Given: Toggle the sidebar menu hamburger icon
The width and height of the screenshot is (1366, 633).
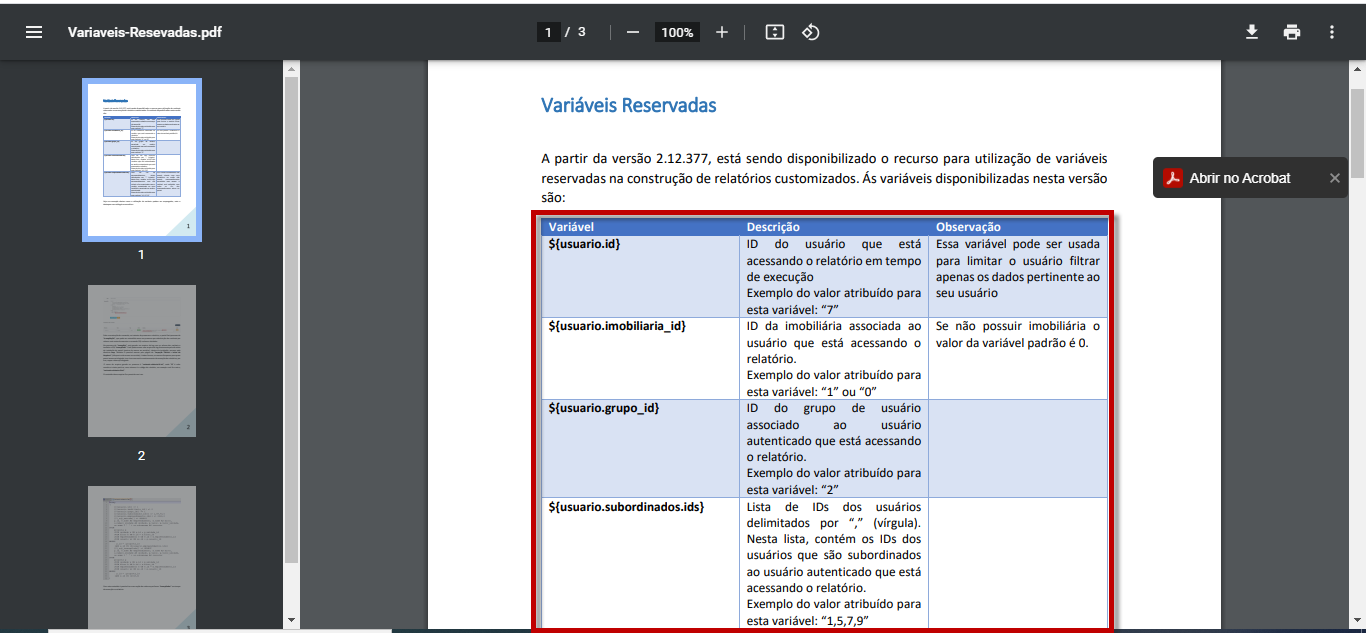Looking at the screenshot, I should [34, 32].
